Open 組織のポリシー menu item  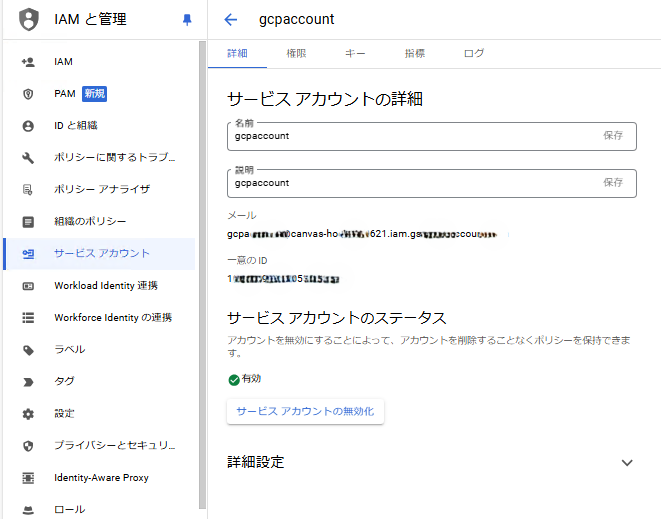[x=99, y=221]
